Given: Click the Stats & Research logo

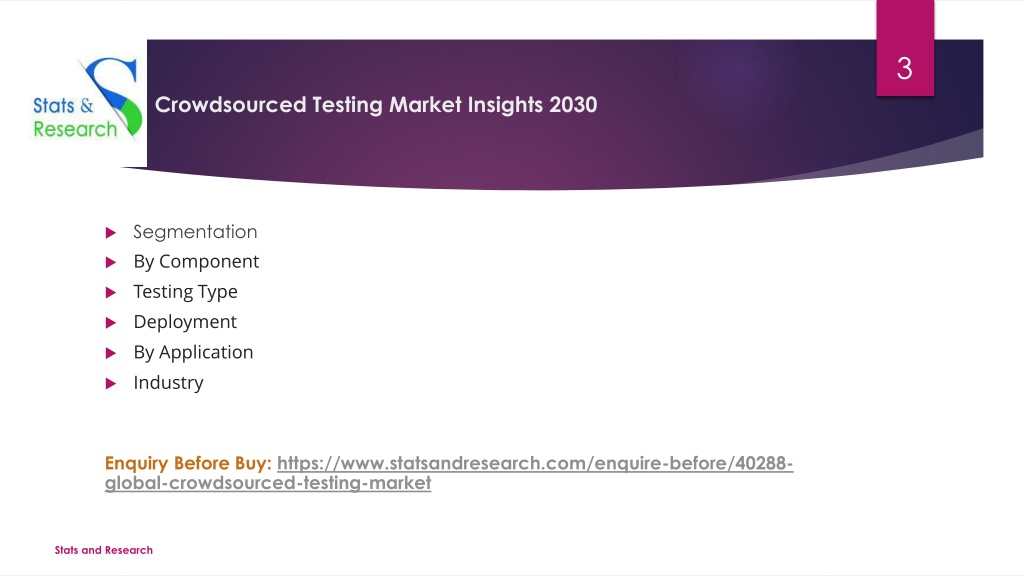Looking at the screenshot, I should point(88,99).
